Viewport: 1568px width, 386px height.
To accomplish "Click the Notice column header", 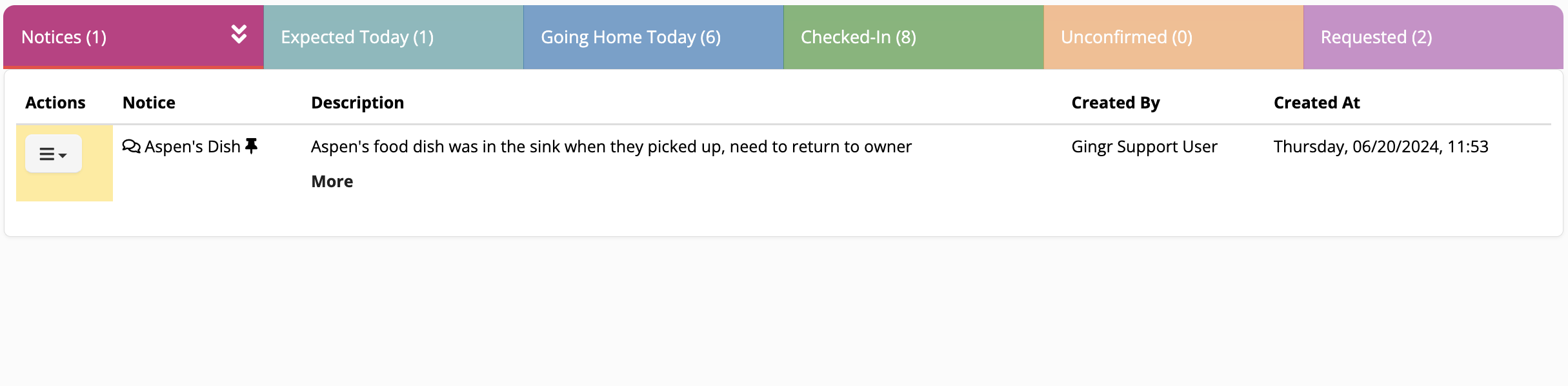I will (149, 103).
